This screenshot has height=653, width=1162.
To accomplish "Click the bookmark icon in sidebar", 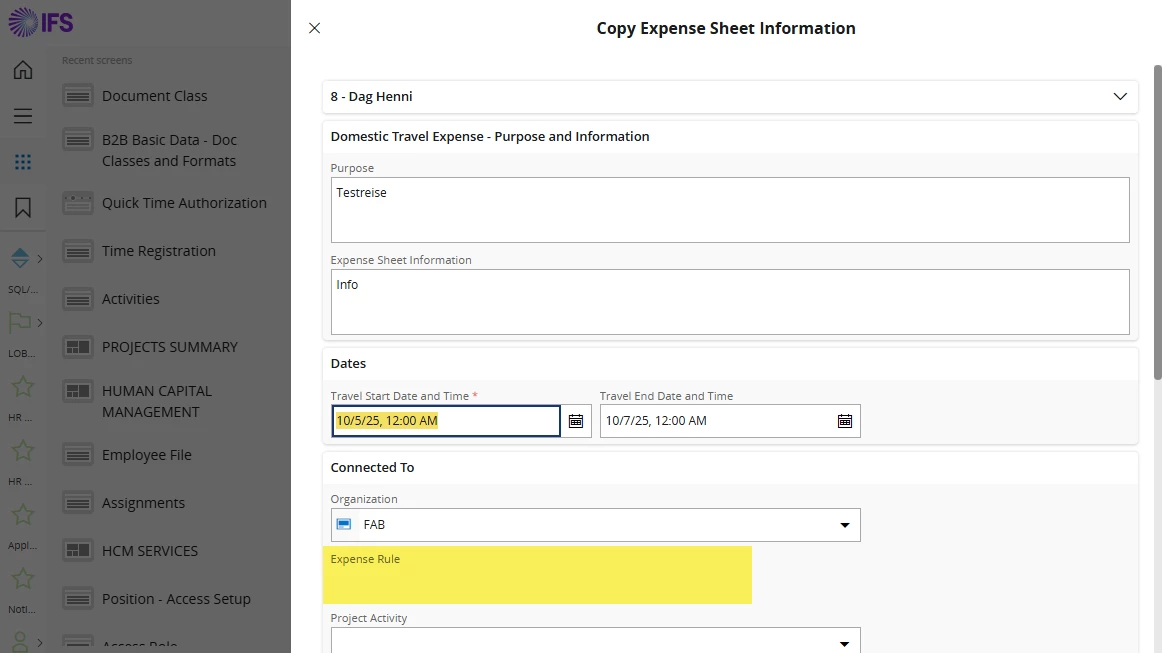I will pyautogui.click(x=22, y=208).
